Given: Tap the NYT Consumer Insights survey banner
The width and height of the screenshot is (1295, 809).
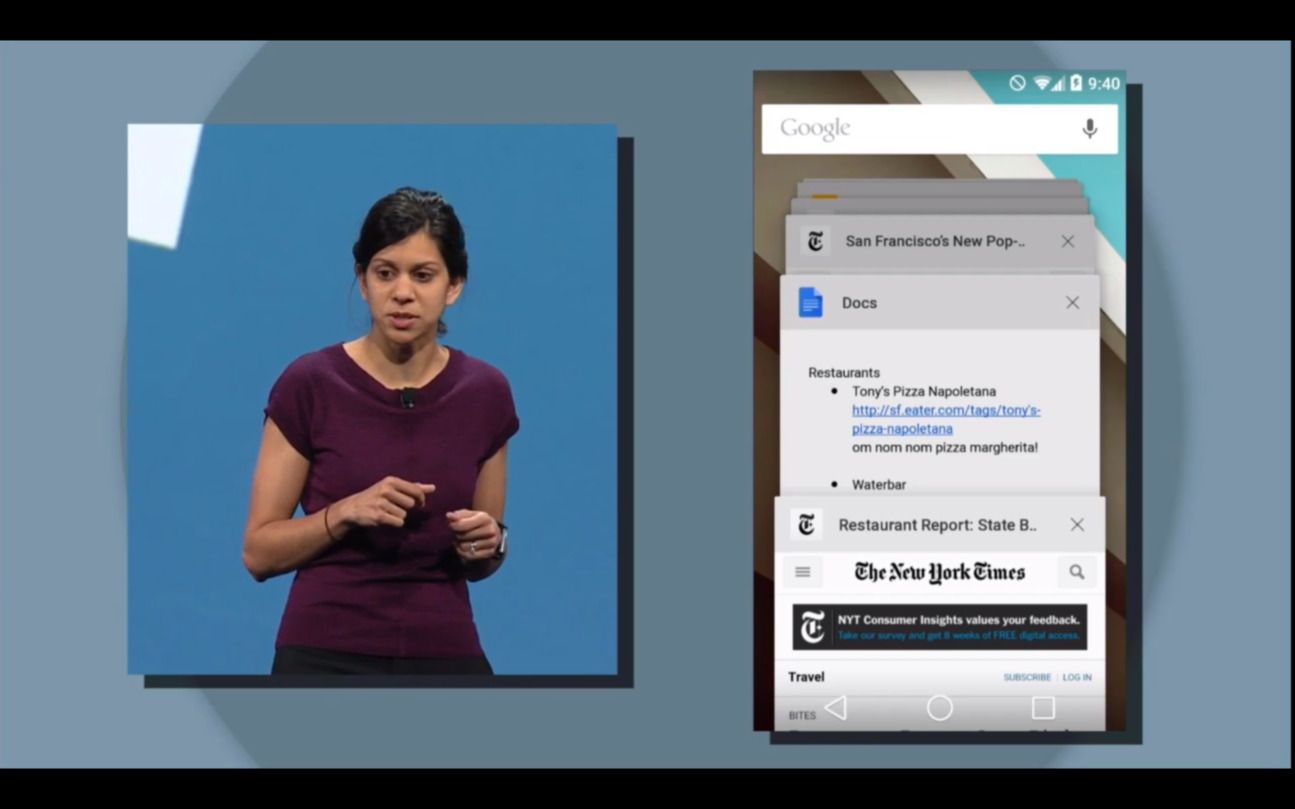Looking at the screenshot, I should point(939,627).
